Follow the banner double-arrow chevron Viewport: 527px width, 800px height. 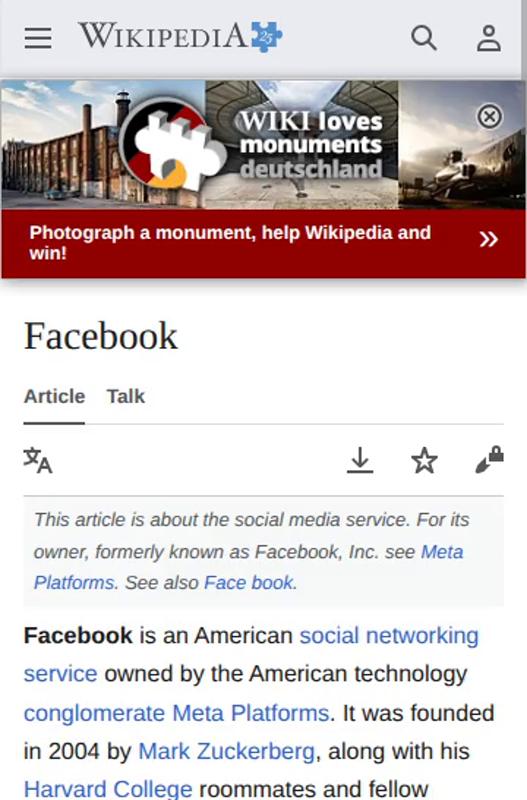tap(488, 239)
